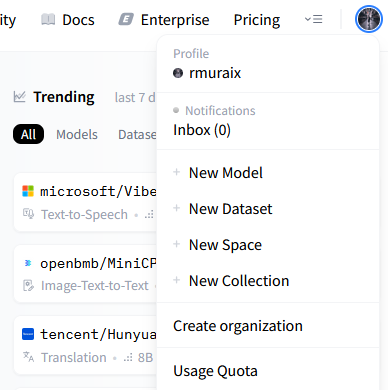
Task: Click 'last 7 d' period text
Action: point(135,98)
